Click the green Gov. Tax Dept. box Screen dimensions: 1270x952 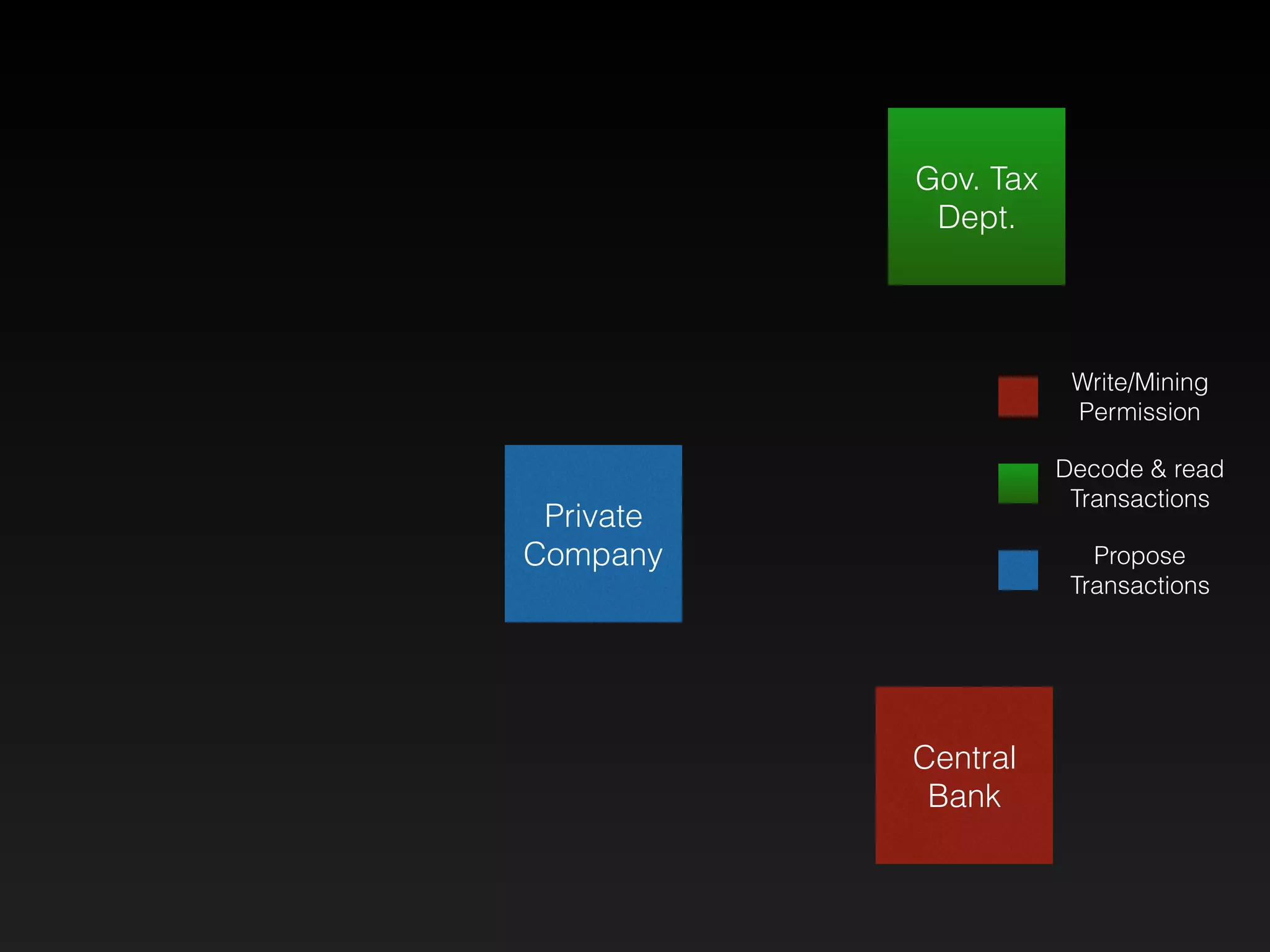coord(976,196)
